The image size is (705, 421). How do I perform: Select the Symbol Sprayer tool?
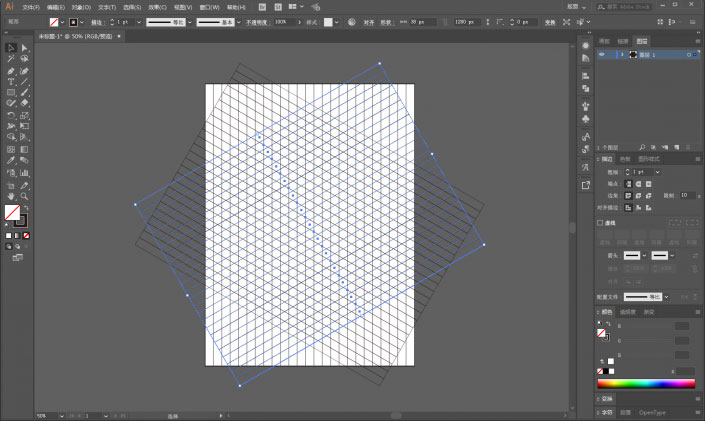point(11,173)
